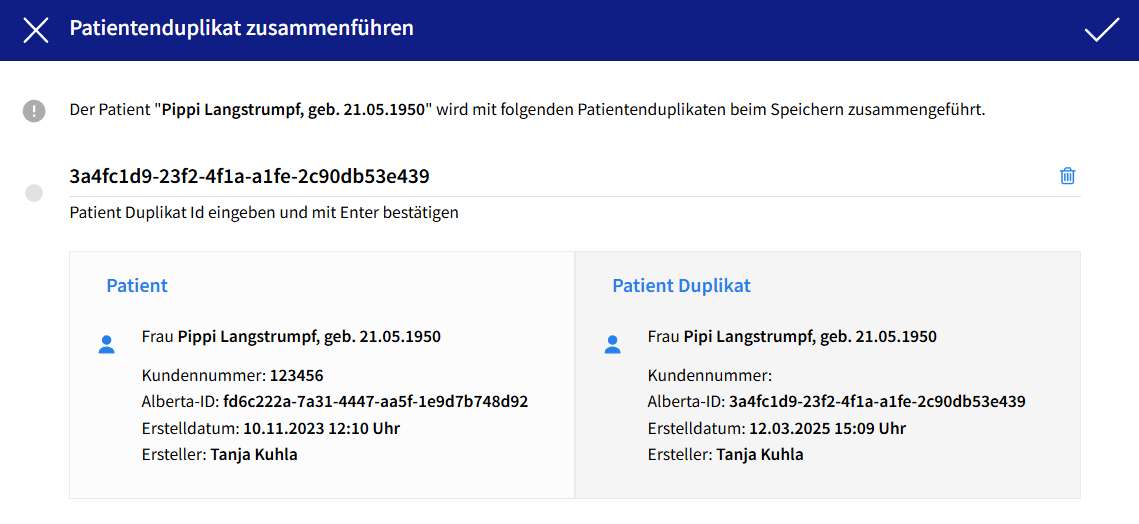
Task: Click the gray circle beside the ID field
Action: (x=34, y=193)
